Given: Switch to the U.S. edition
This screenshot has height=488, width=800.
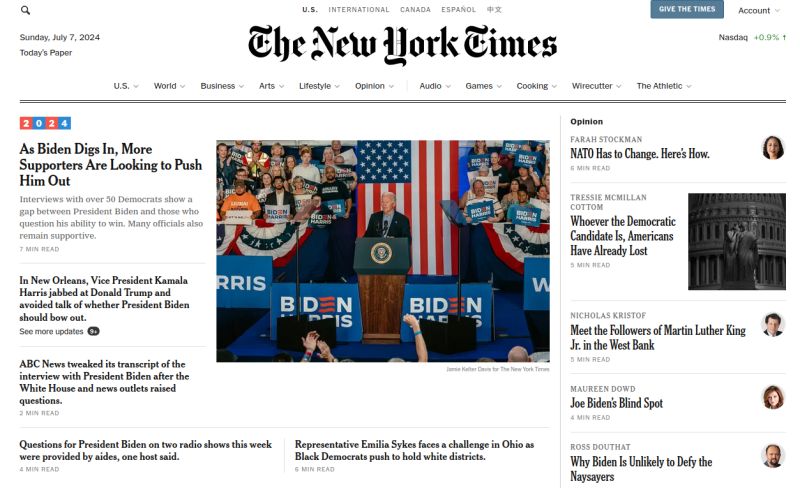Looking at the screenshot, I should pos(310,10).
